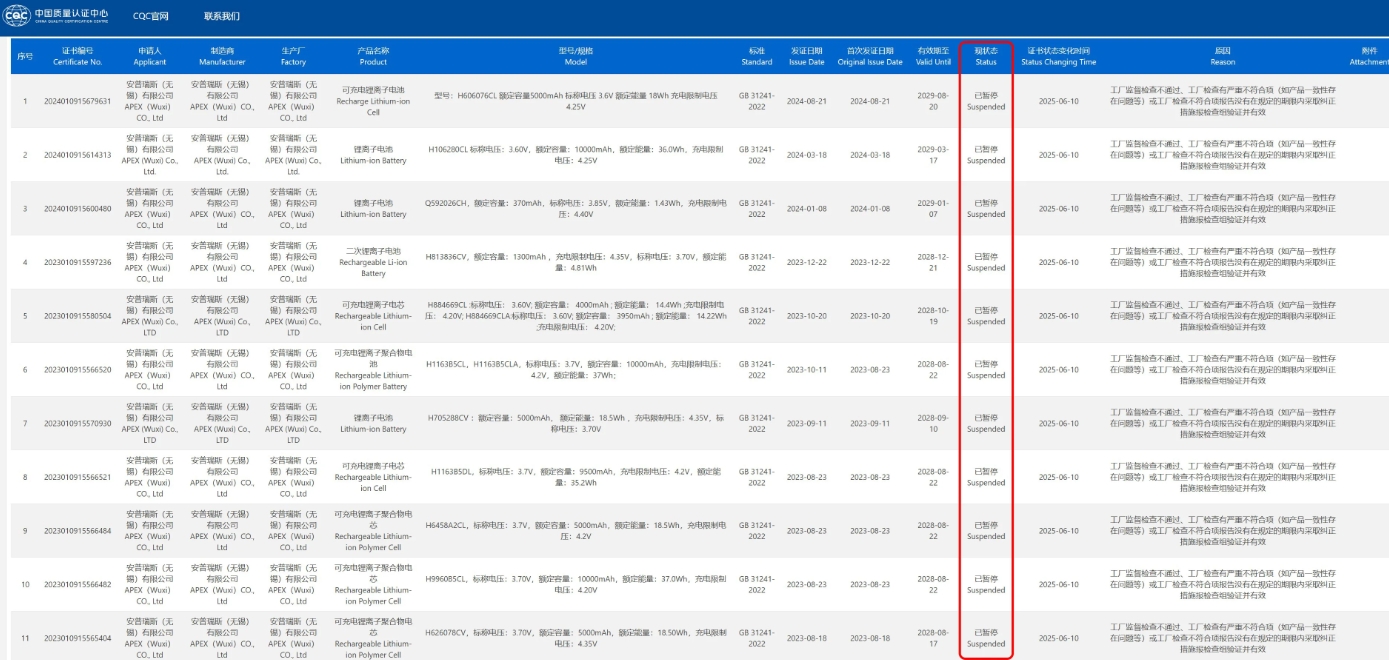The width and height of the screenshot is (1389, 660).
Task: Click the valid until date 2029-08-20
Action: 934,101
